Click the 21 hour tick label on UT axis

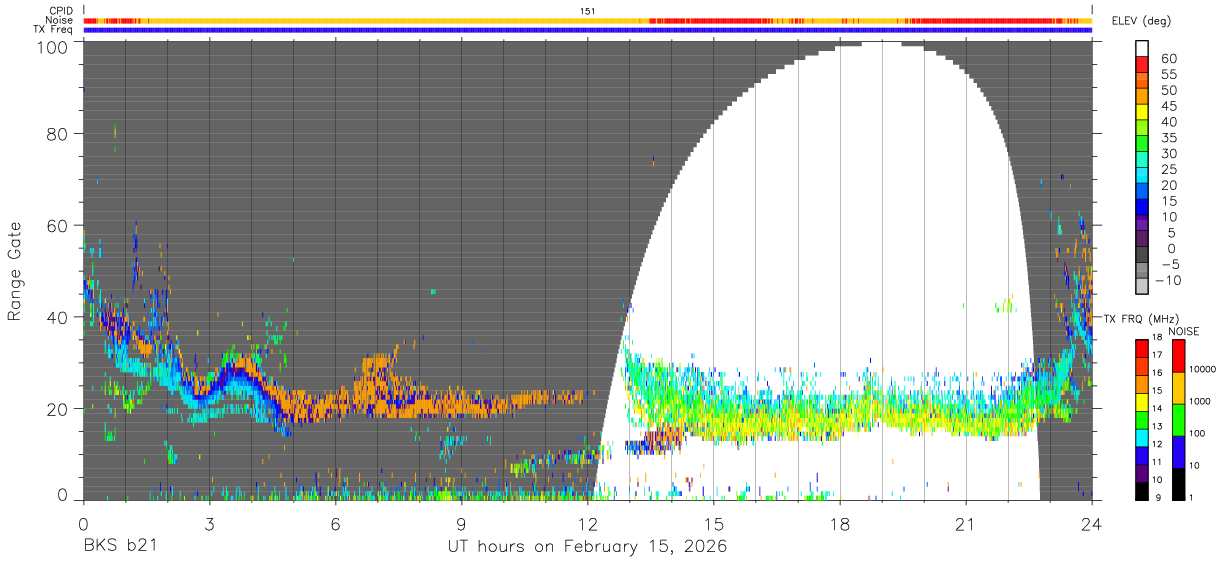point(965,523)
